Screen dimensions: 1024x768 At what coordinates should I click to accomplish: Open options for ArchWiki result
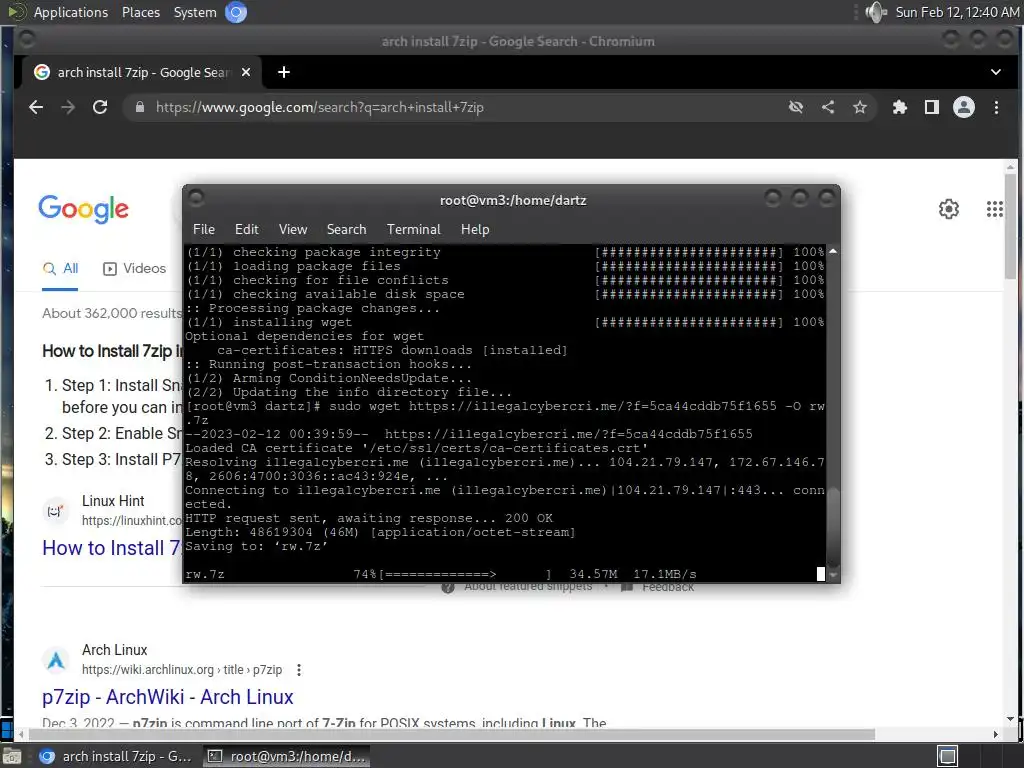point(299,670)
